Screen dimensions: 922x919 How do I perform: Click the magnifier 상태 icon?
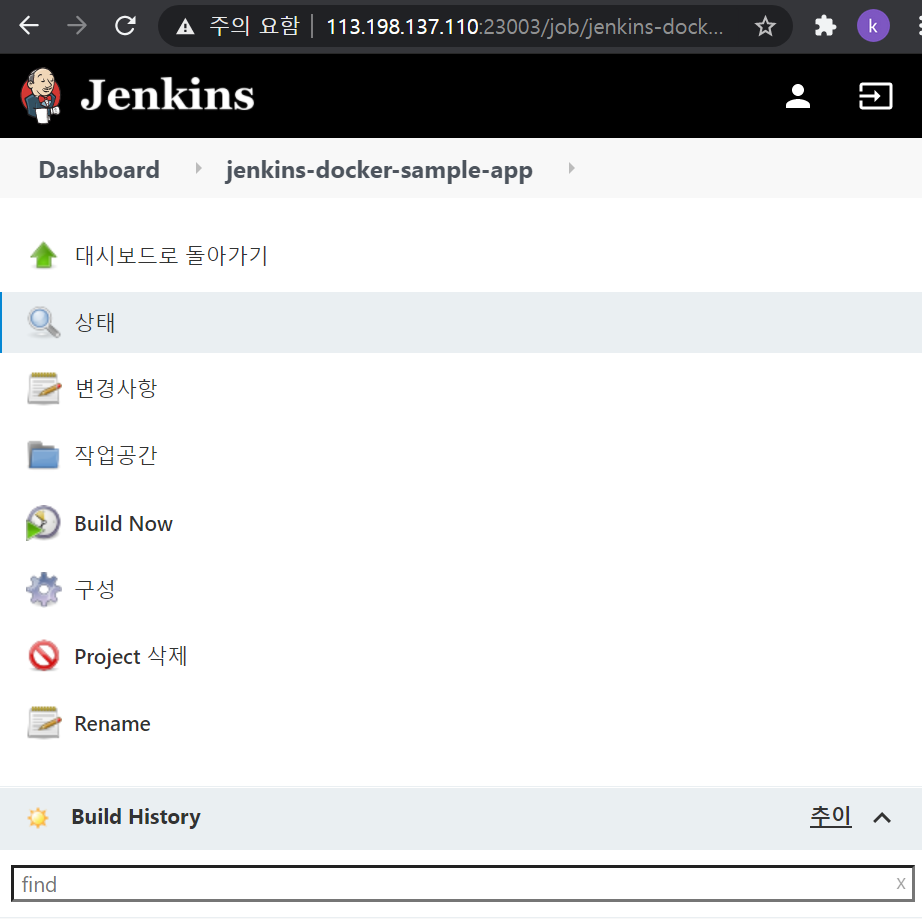[44, 322]
